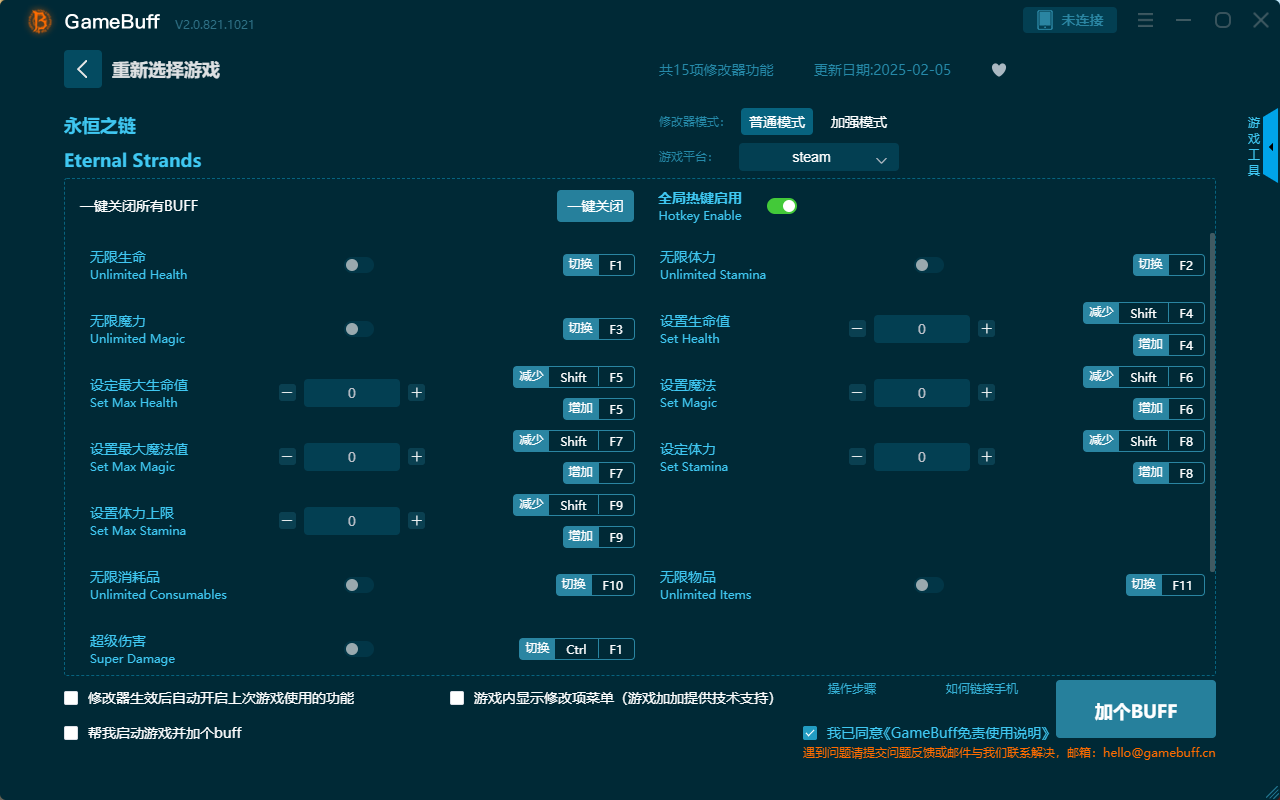The image size is (1280, 800).
Task: Click the 切换 Ctrl F1 hotkey for Super Damage
Action: point(577,649)
